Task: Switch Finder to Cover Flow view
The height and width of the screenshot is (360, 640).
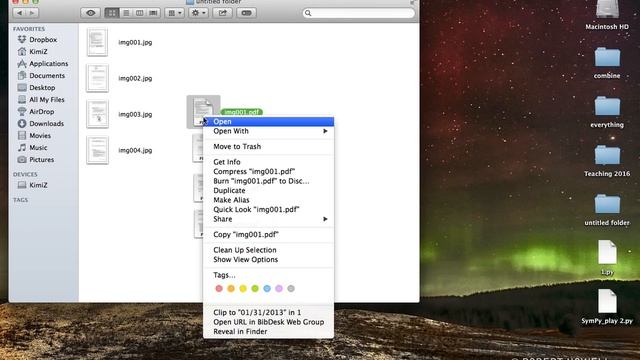Action: click(x=153, y=13)
